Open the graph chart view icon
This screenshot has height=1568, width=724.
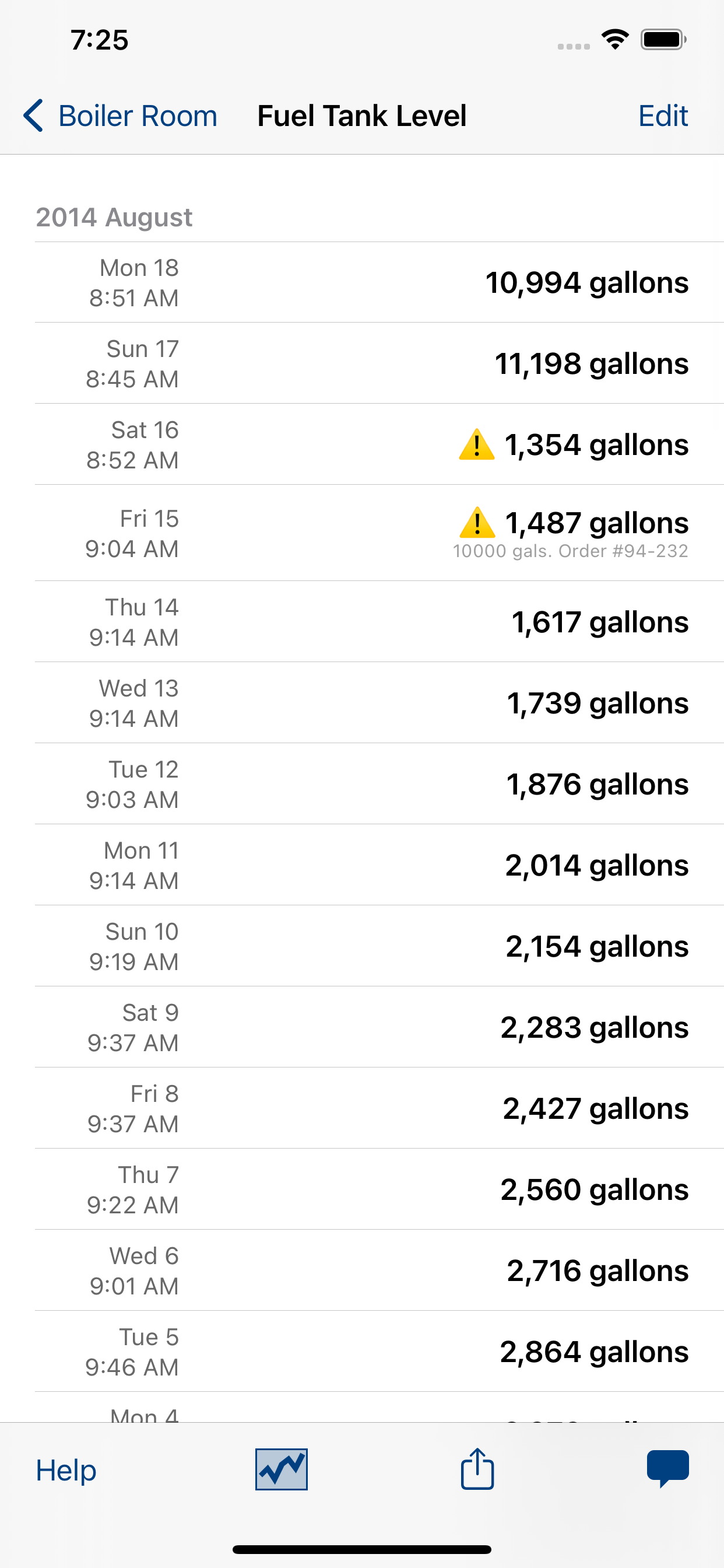(281, 1469)
